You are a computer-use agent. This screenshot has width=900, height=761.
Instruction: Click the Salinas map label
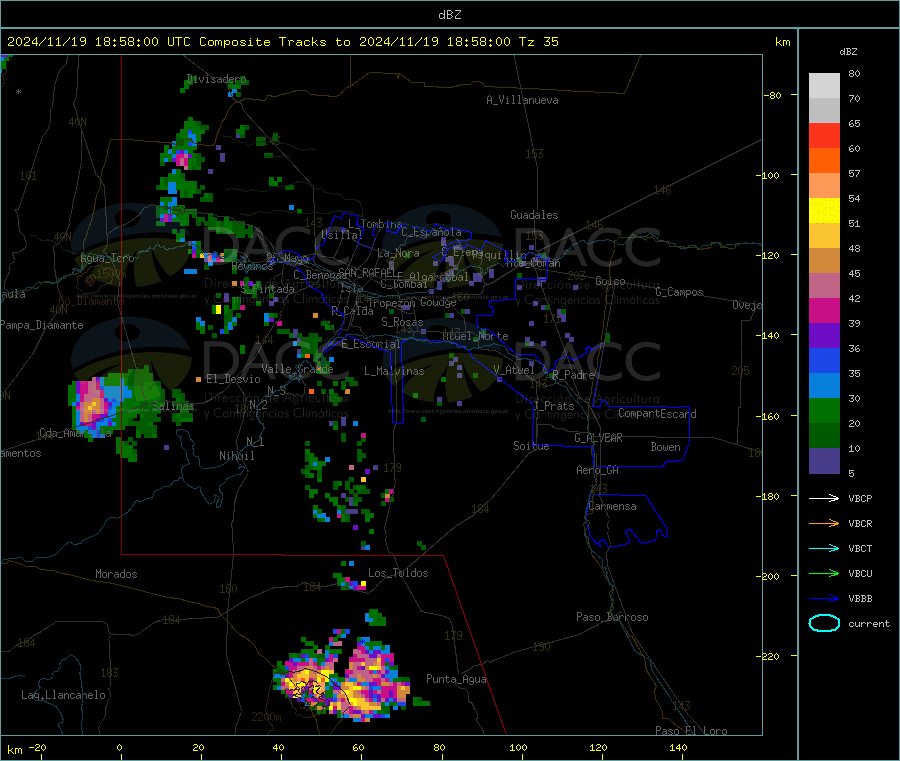(173, 406)
